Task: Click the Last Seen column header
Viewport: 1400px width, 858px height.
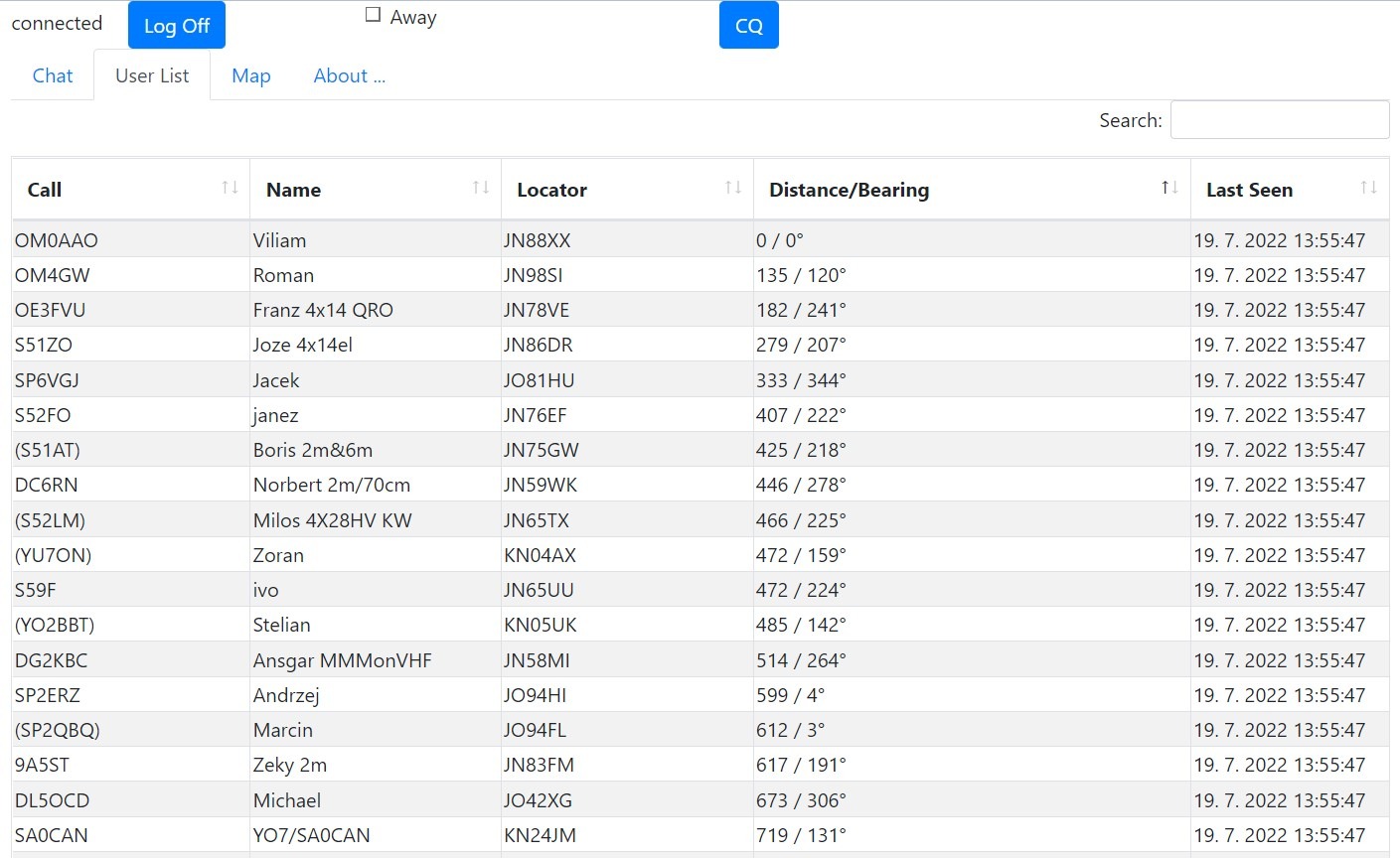Action: pyautogui.click(x=1290, y=189)
